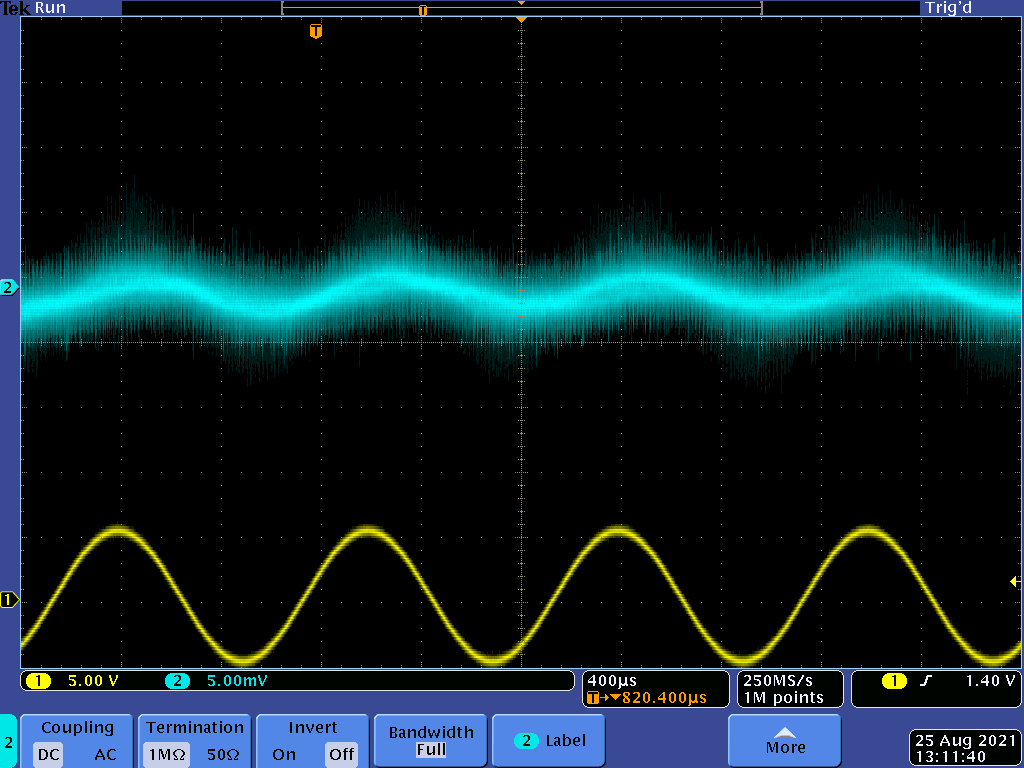1024x768 pixels.
Task: Open the Bandwidth Full selector
Action: 431,741
